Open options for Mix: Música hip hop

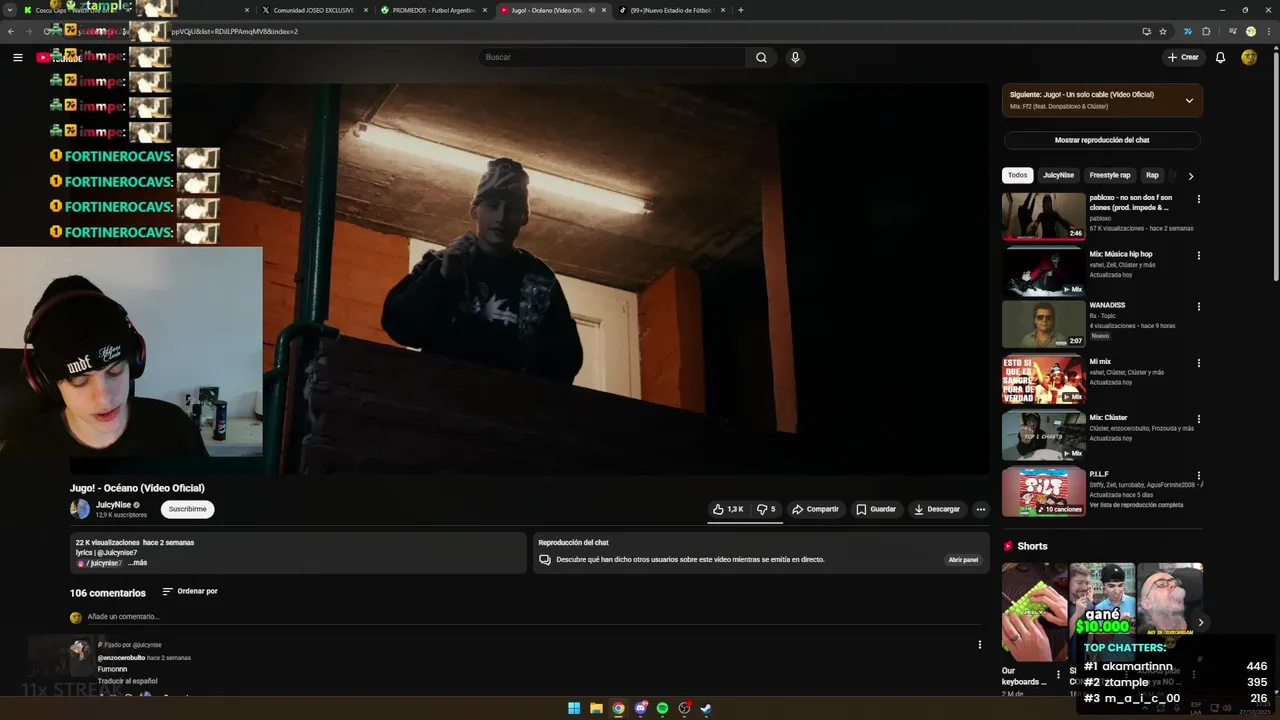click(x=1198, y=256)
